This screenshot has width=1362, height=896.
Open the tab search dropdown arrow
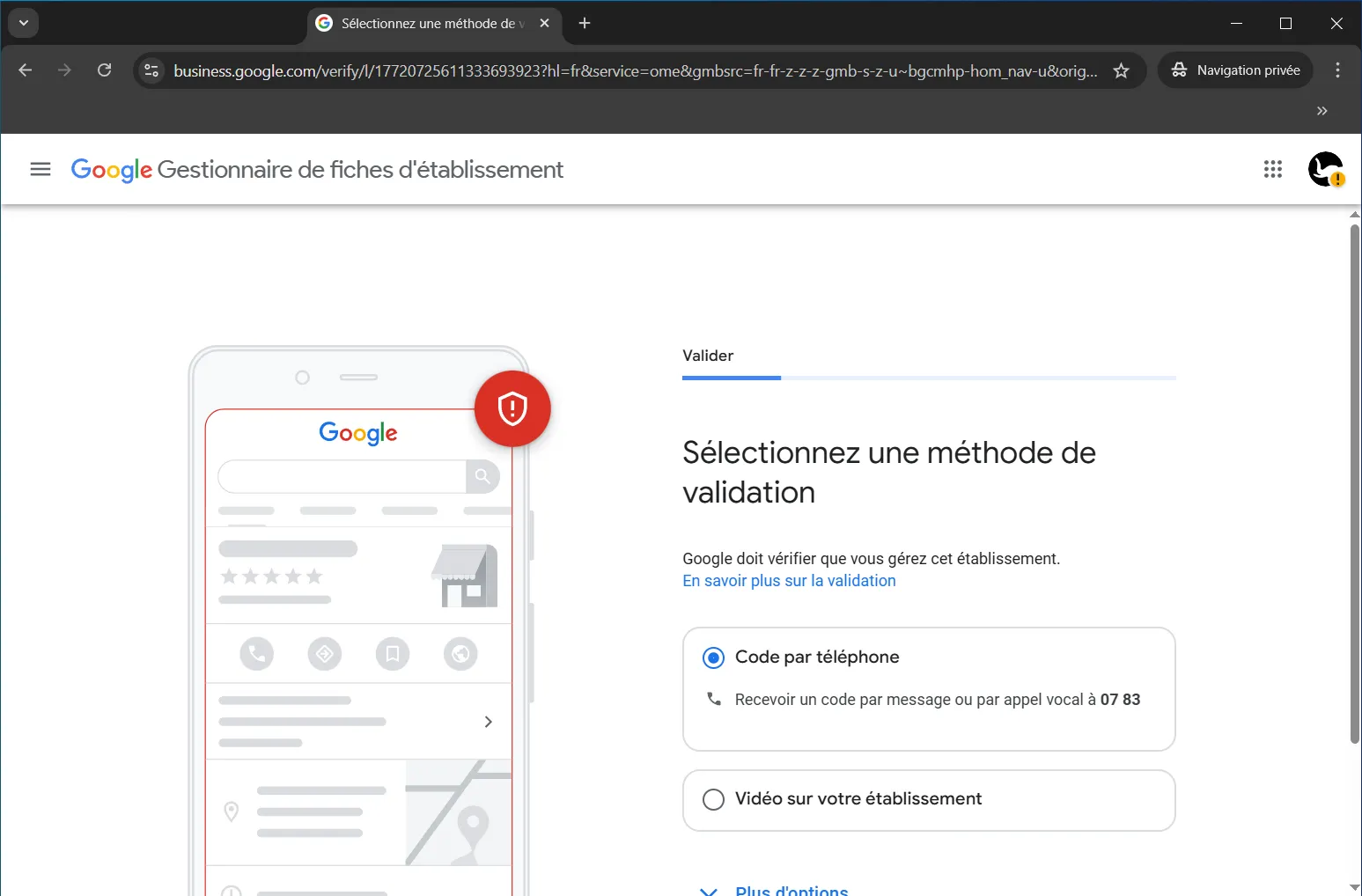pyautogui.click(x=24, y=23)
